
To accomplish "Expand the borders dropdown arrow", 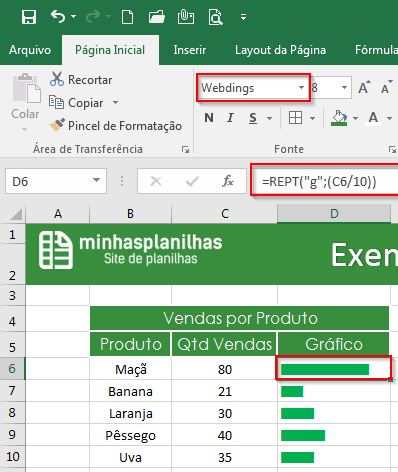I will [x=312, y=118].
